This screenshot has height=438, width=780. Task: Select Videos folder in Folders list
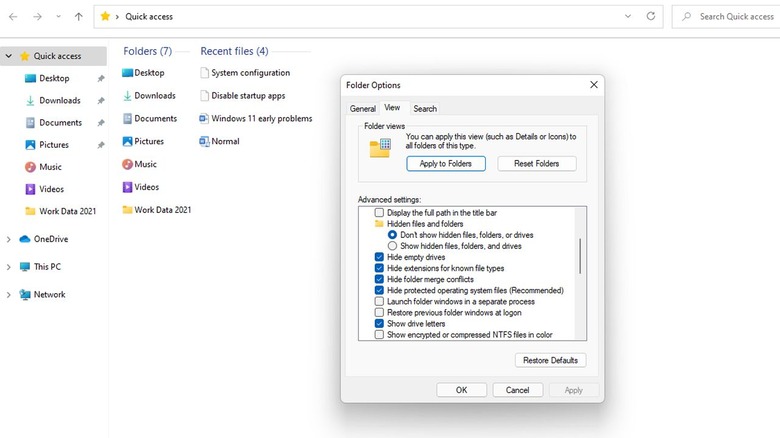tap(141, 187)
